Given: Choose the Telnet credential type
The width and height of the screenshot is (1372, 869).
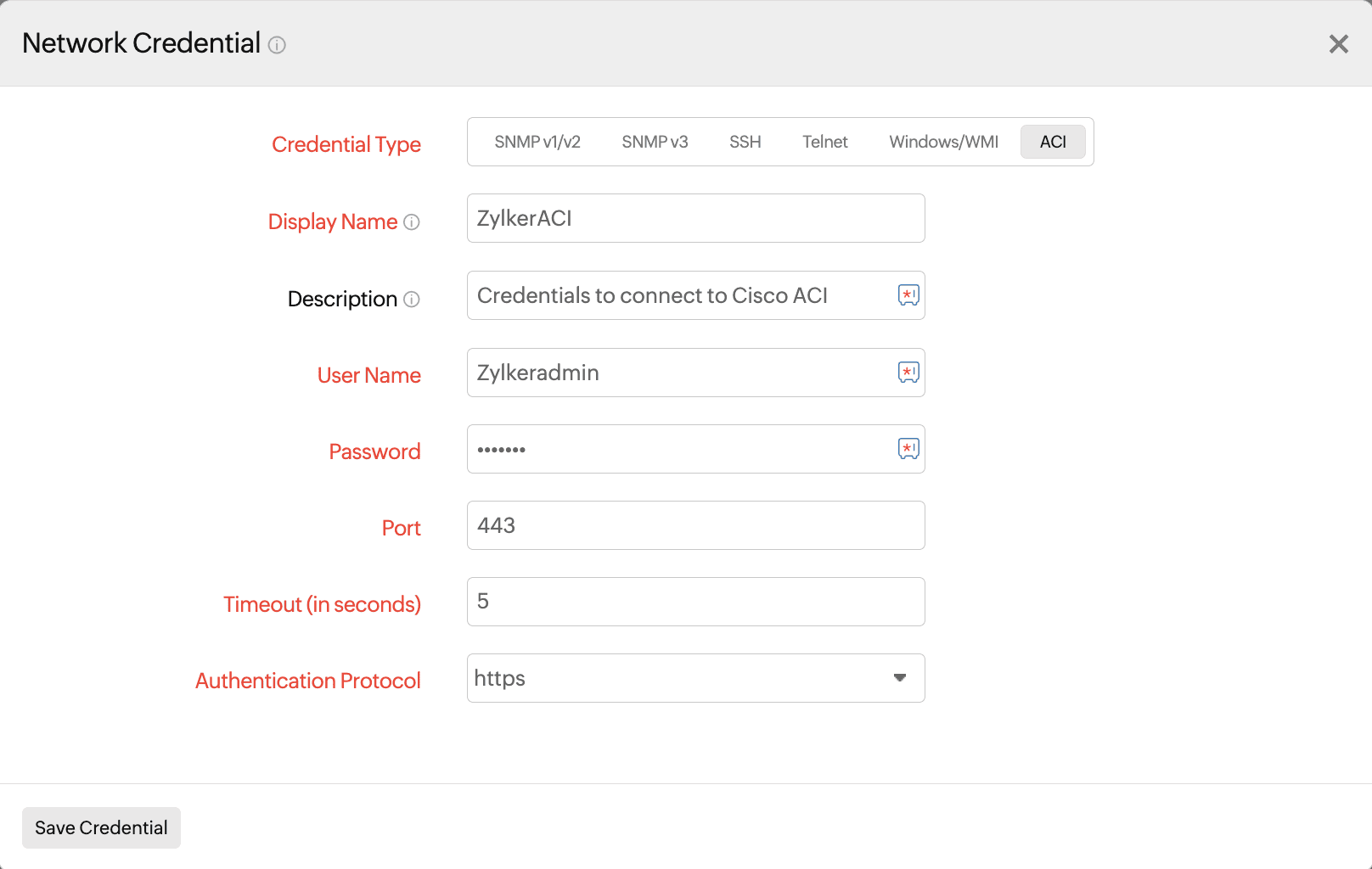Looking at the screenshot, I should click(x=824, y=142).
